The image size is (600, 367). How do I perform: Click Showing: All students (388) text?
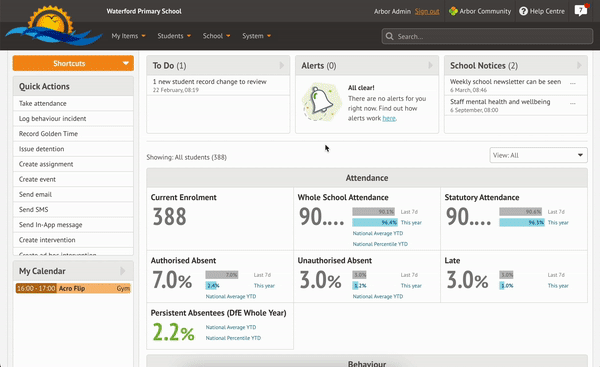tap(186, 157)
